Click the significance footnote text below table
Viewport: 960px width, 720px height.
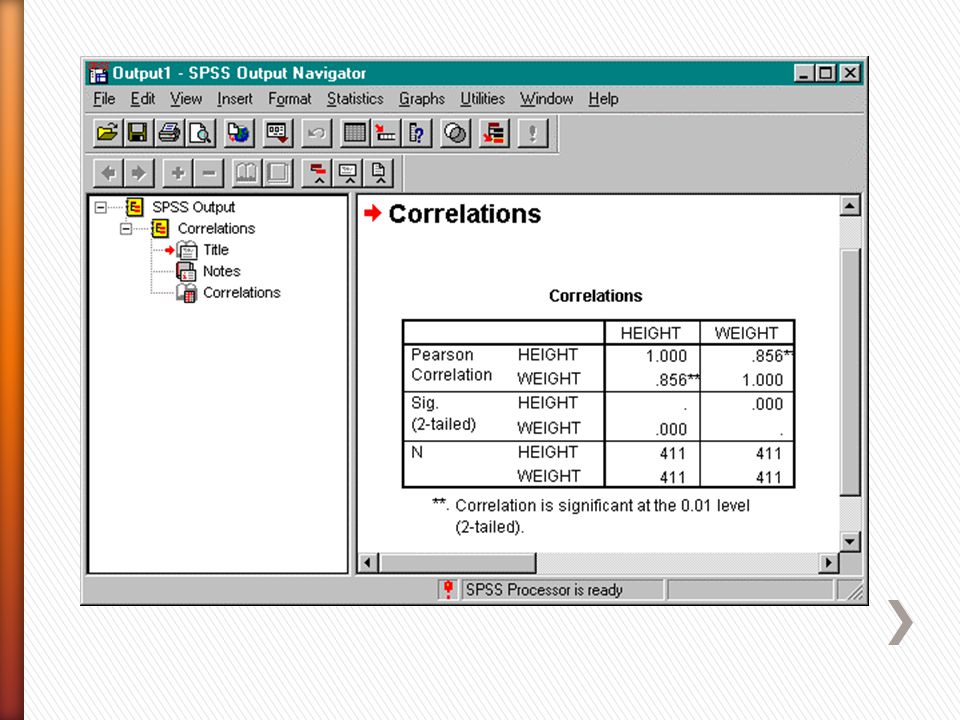coord(591,516)
